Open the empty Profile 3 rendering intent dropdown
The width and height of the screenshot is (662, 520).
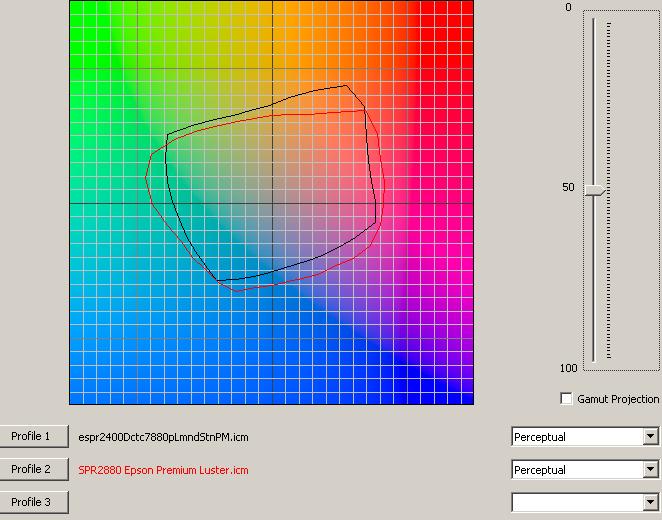585,502
